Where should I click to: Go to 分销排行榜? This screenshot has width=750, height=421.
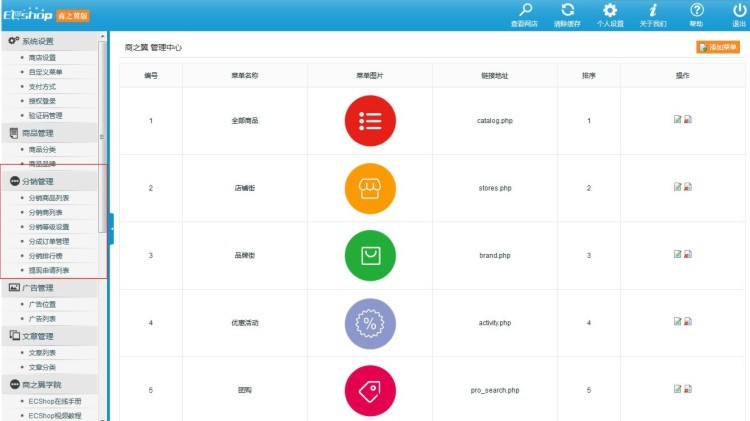(45, 255)
